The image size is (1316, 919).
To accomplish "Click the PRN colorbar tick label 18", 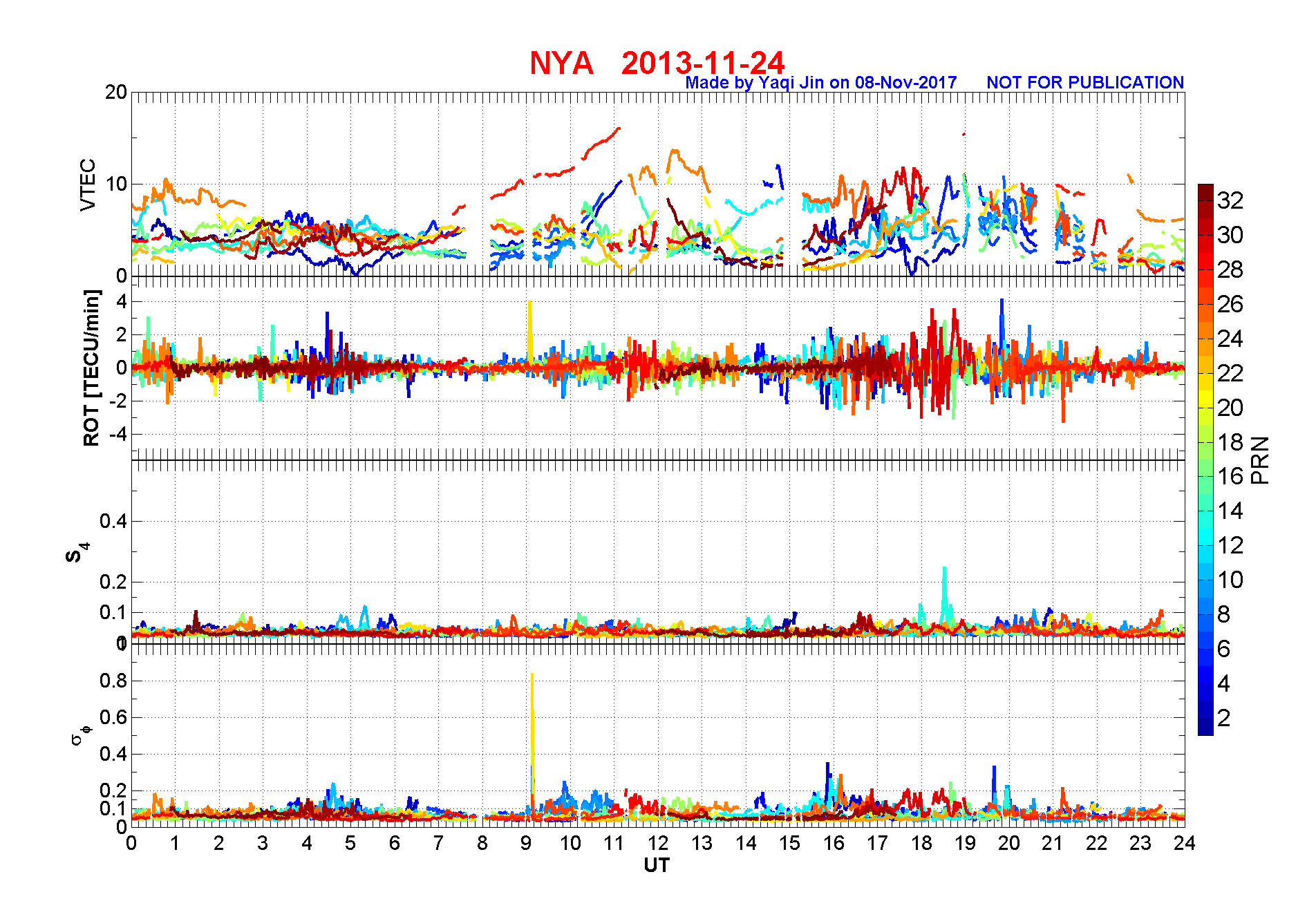I will [1230, 442].
